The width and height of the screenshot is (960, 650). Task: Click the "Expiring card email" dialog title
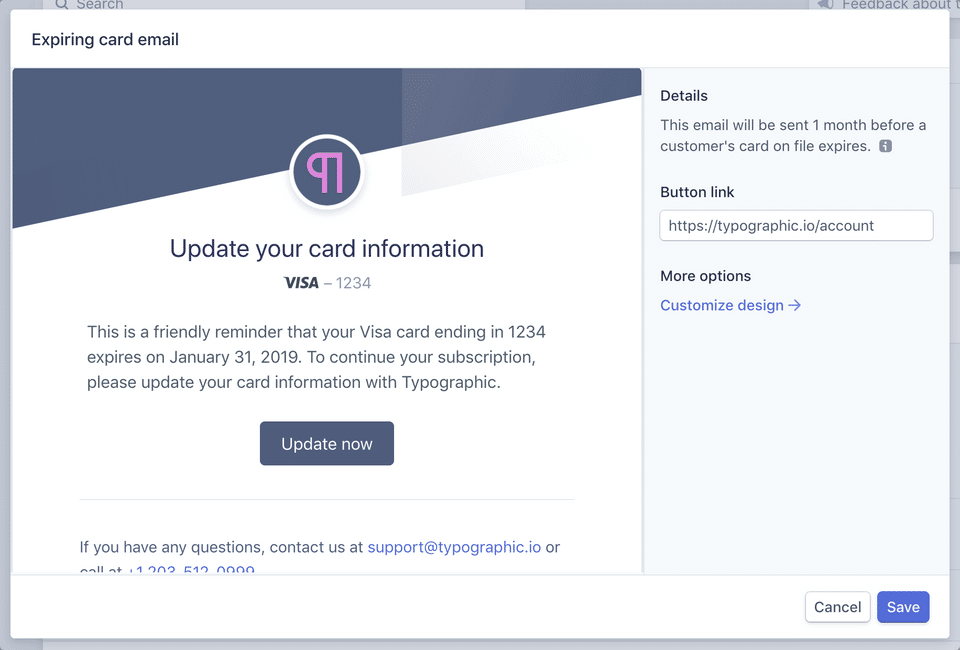coord(105,40)
